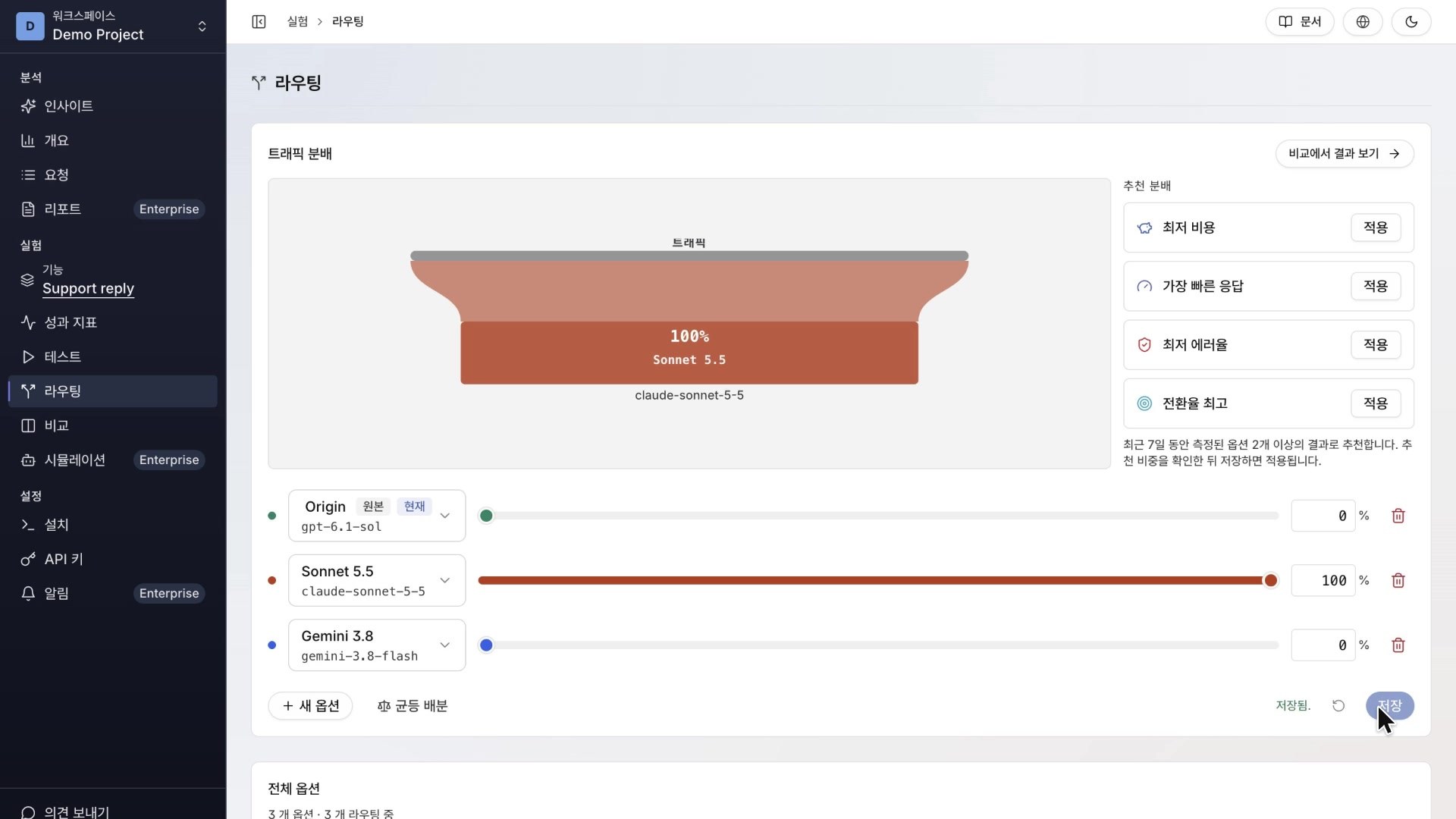Viewport: 1456px width, 819px height.
Task: Click the 최저 비용 piggy bank icon
Action: pyautogui.click(x=1144, y=227)
